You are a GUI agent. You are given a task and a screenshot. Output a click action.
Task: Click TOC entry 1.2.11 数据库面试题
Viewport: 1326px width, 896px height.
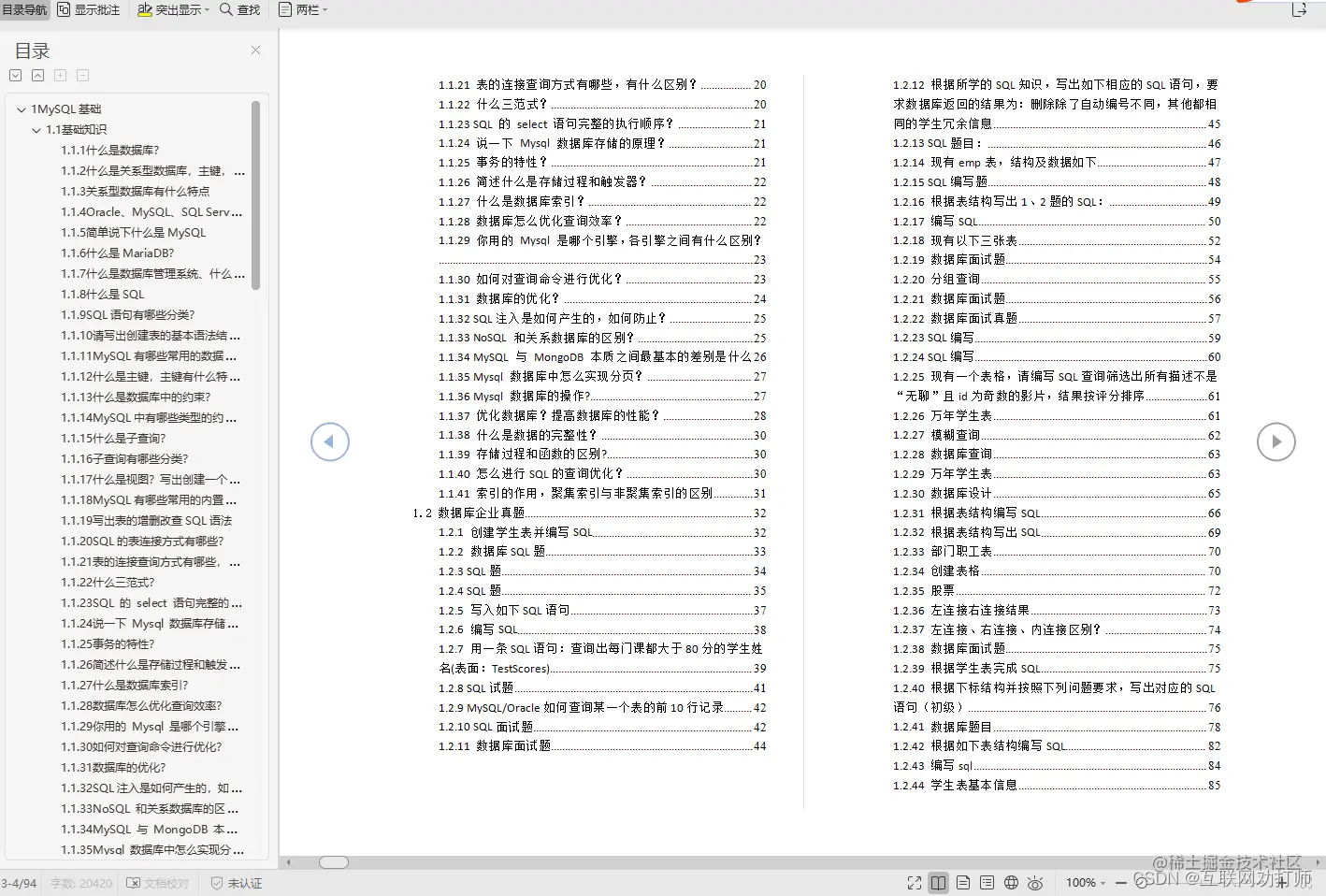(x=602, y=746)
